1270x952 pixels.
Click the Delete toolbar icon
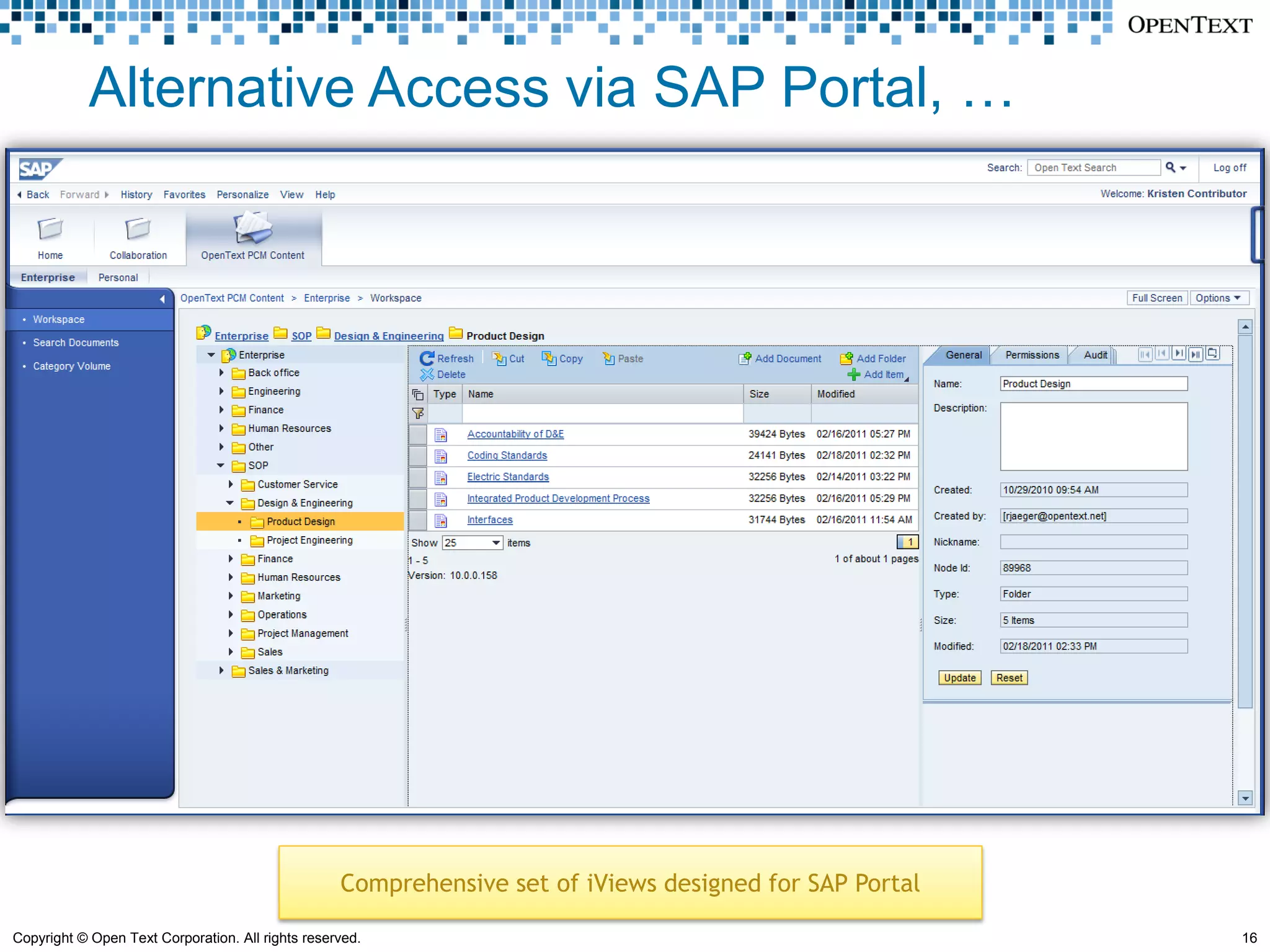[x=427, y=374]
